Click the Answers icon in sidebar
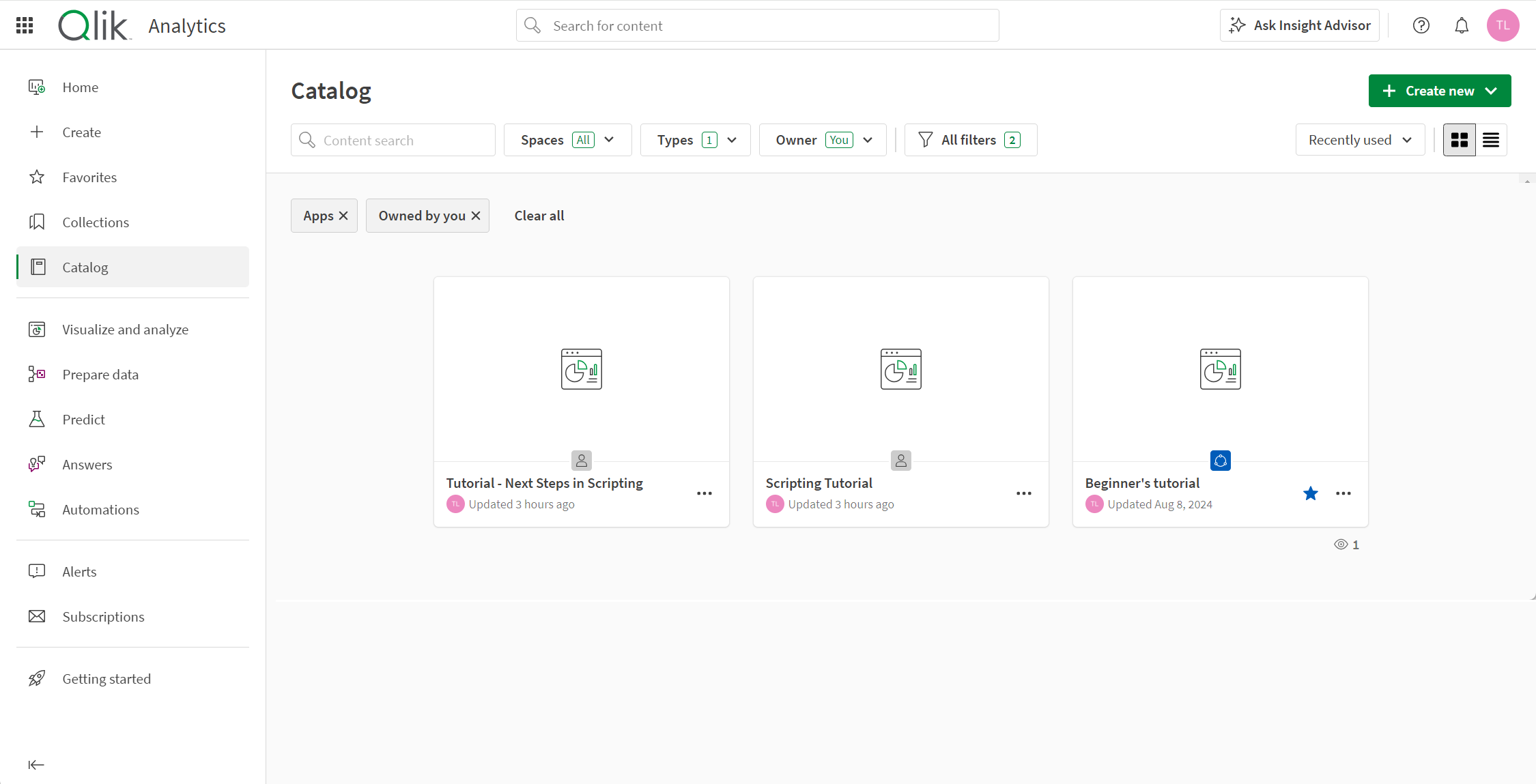Screen dimensions: 1536x784 click(x=36, y=464)
